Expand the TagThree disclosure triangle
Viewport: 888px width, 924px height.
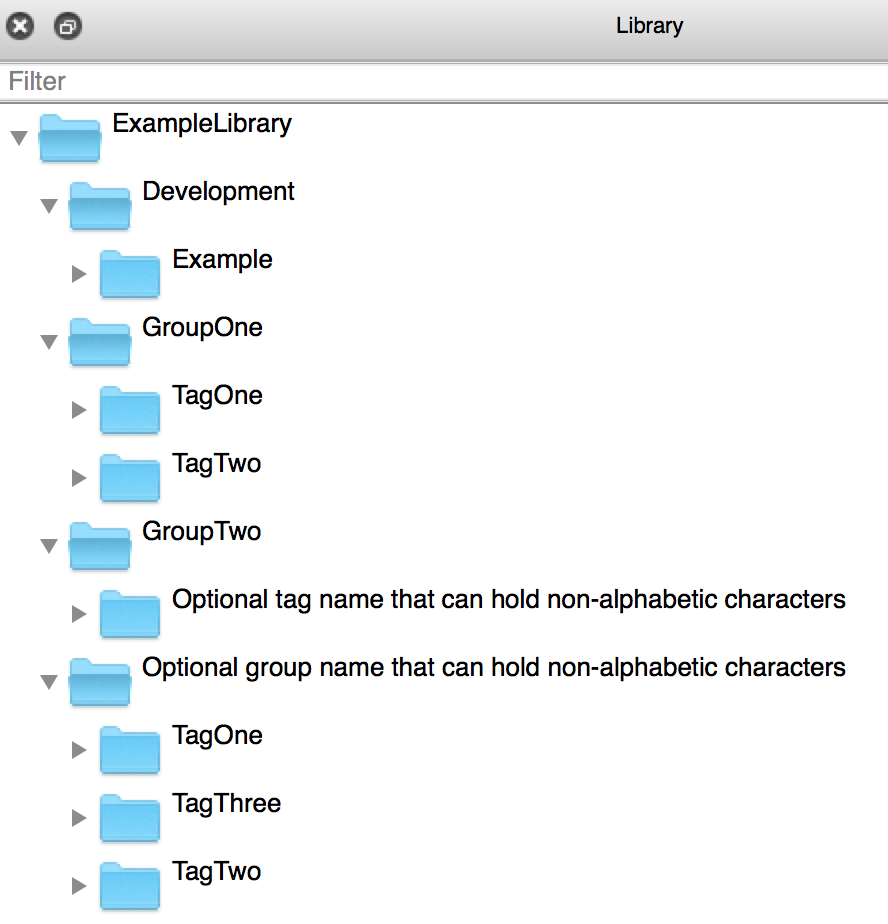point(79,818)
